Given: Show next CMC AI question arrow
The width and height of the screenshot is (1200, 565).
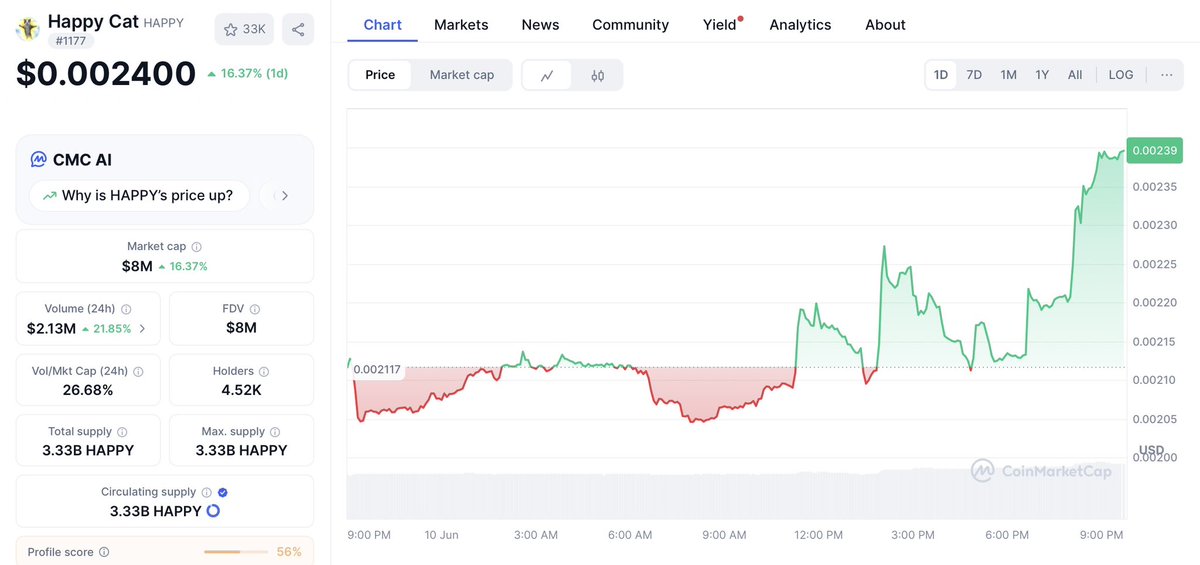Looking at the screenshot, I should click(285, 195).
